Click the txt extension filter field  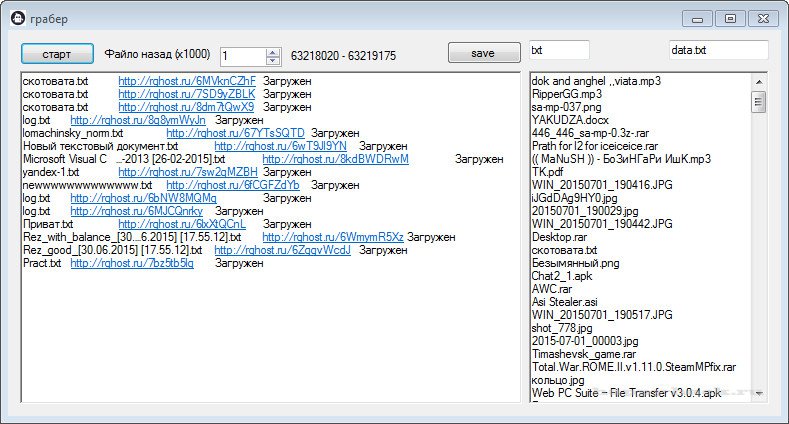tap(559, 50)
